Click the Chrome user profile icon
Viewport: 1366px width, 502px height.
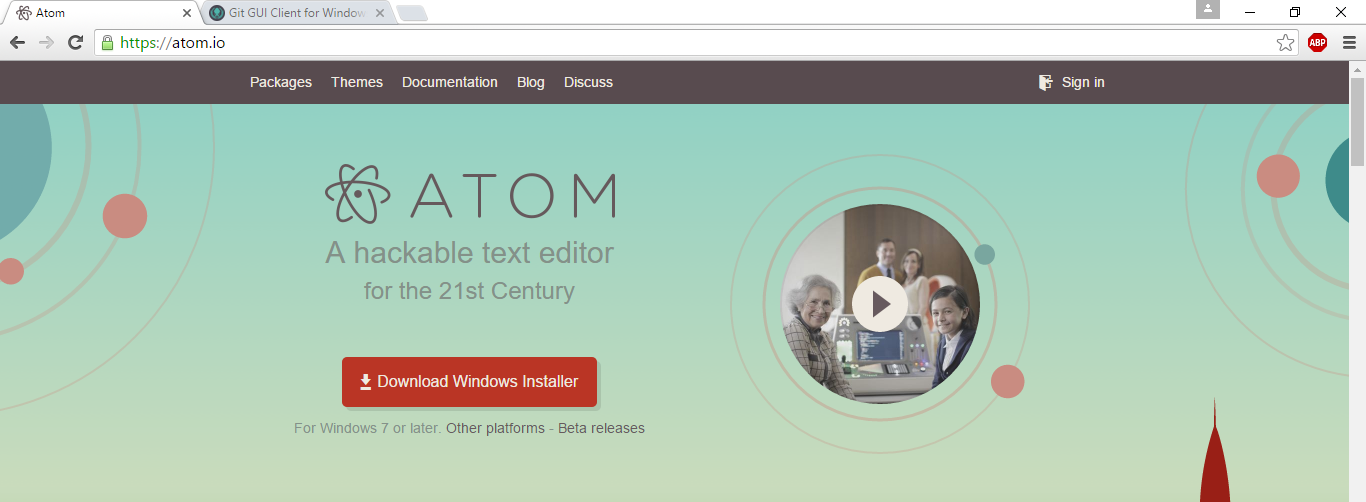[x=1208, y=9]
